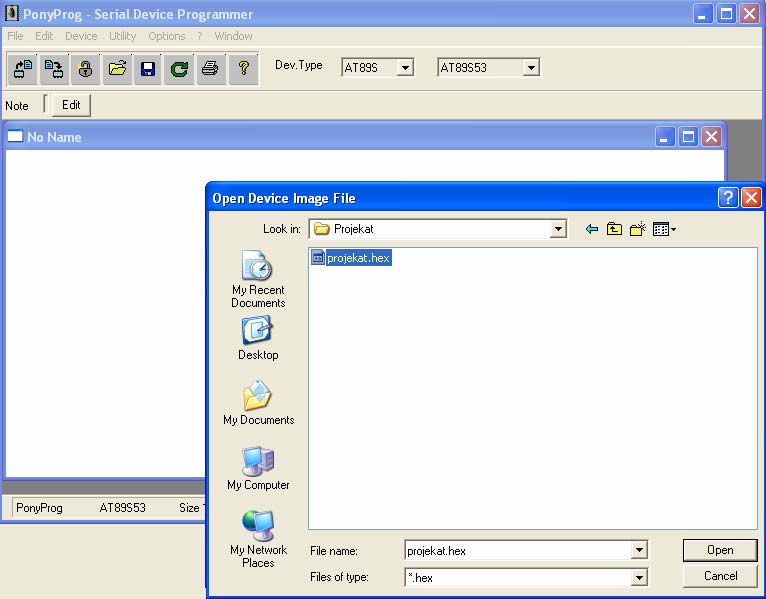
Task: Click the No Name window document icon
Action: coord(15,136)
